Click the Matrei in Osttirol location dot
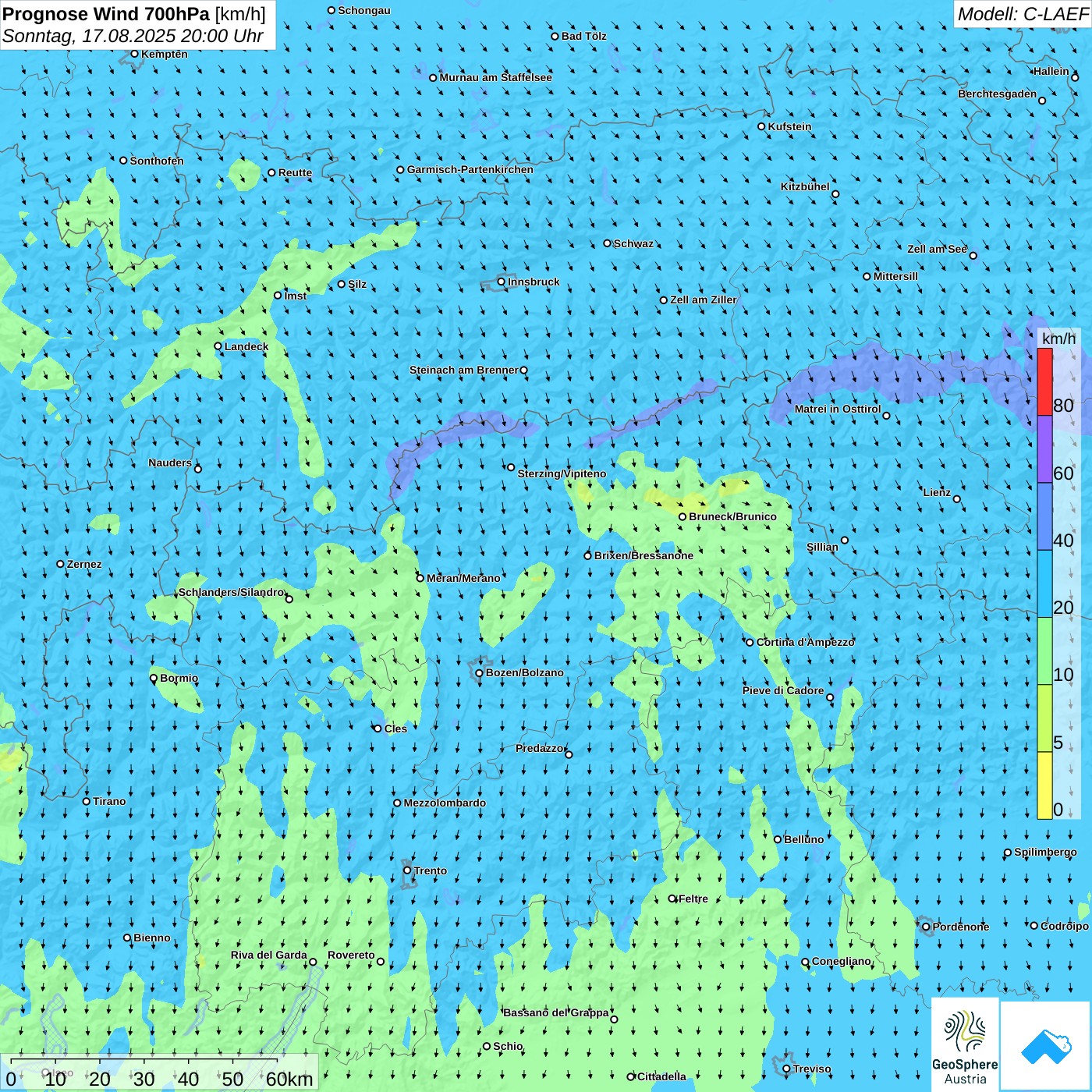Viewport: 1092px width, 1092px height. [x=886, y=415]
